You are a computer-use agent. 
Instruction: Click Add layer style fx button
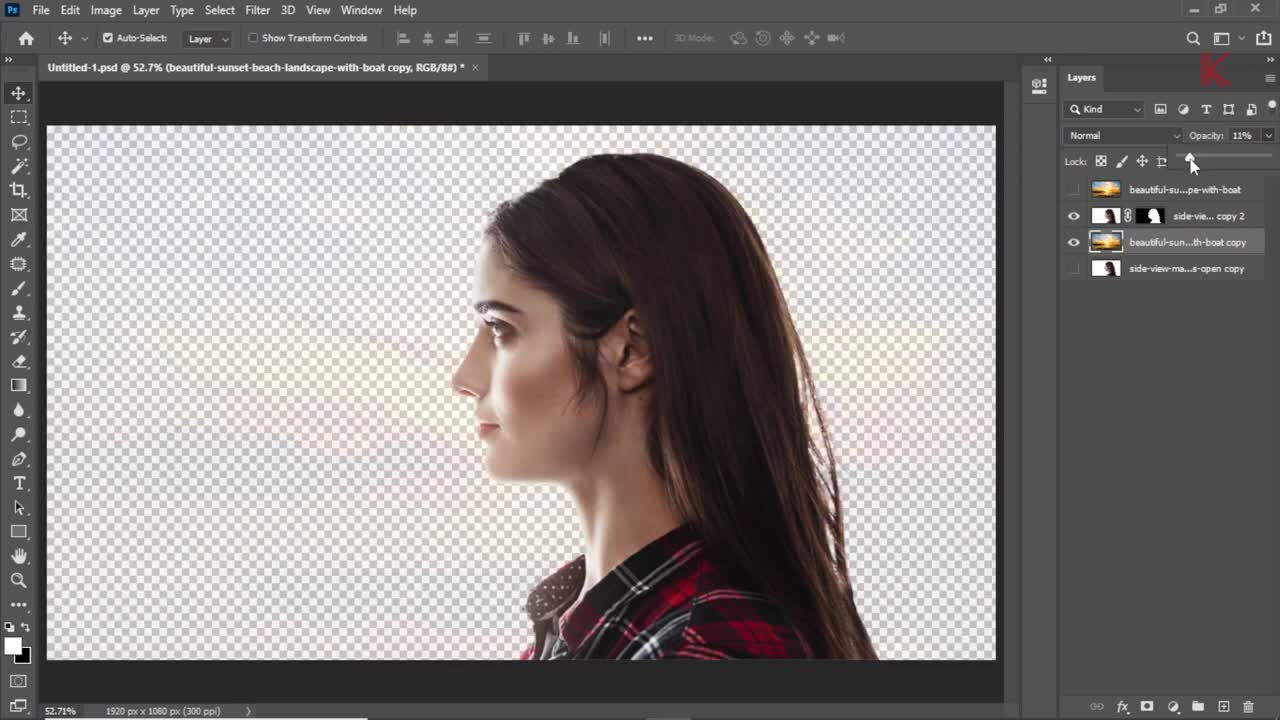pyautogui.click(x=1122, y=707)
